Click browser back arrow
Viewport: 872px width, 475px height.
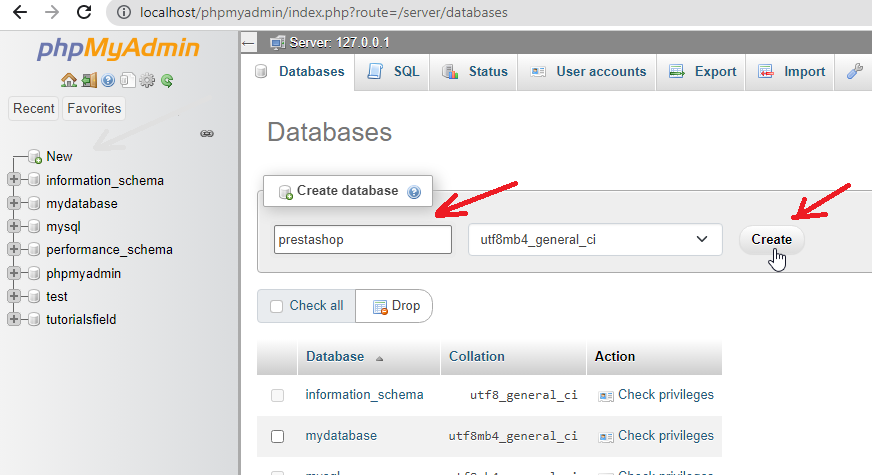[20, 12]
